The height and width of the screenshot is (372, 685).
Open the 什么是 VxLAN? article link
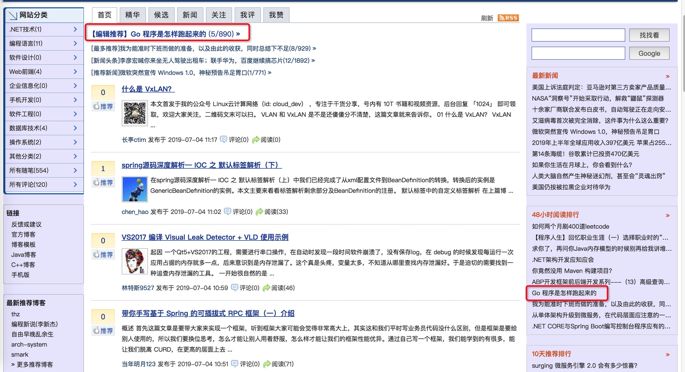click(148, 89)
